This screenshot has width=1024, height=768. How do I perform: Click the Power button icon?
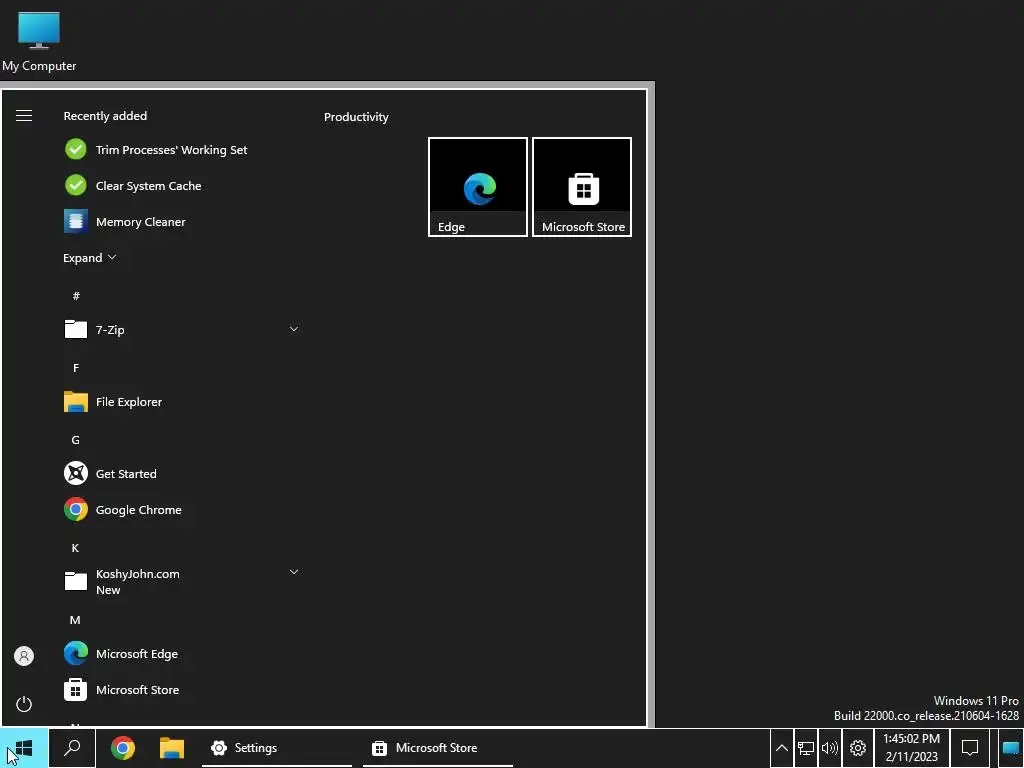tap(24, 704)
